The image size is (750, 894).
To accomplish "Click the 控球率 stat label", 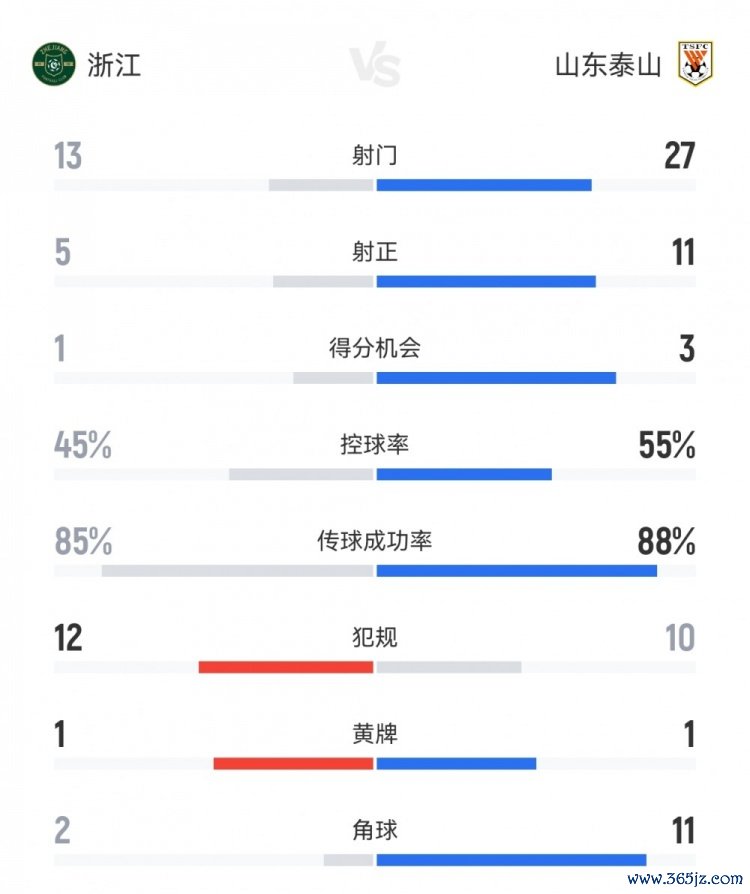I will click(x=375, y=445).
